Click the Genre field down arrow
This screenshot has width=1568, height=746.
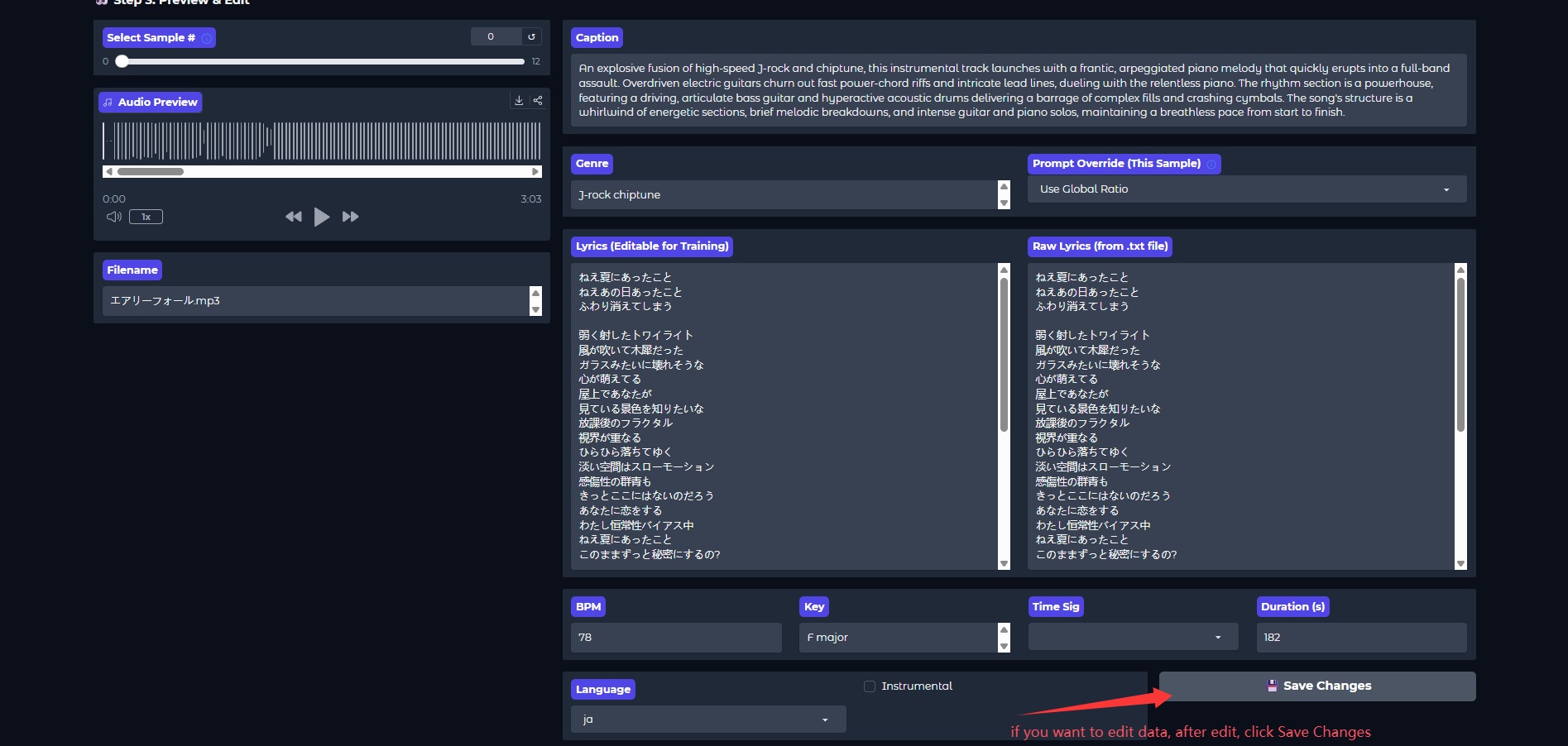point(1005,203)
